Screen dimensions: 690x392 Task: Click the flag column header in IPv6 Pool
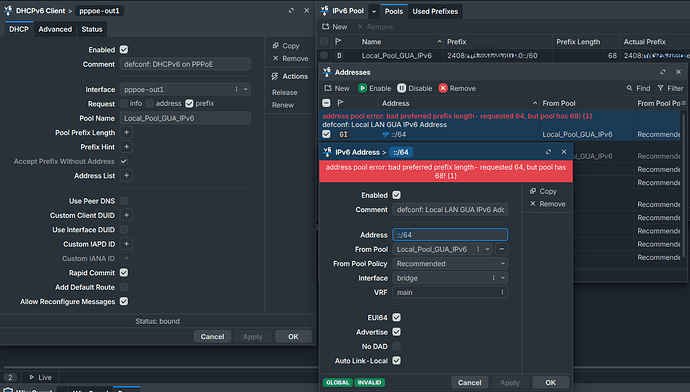(338, 42)
